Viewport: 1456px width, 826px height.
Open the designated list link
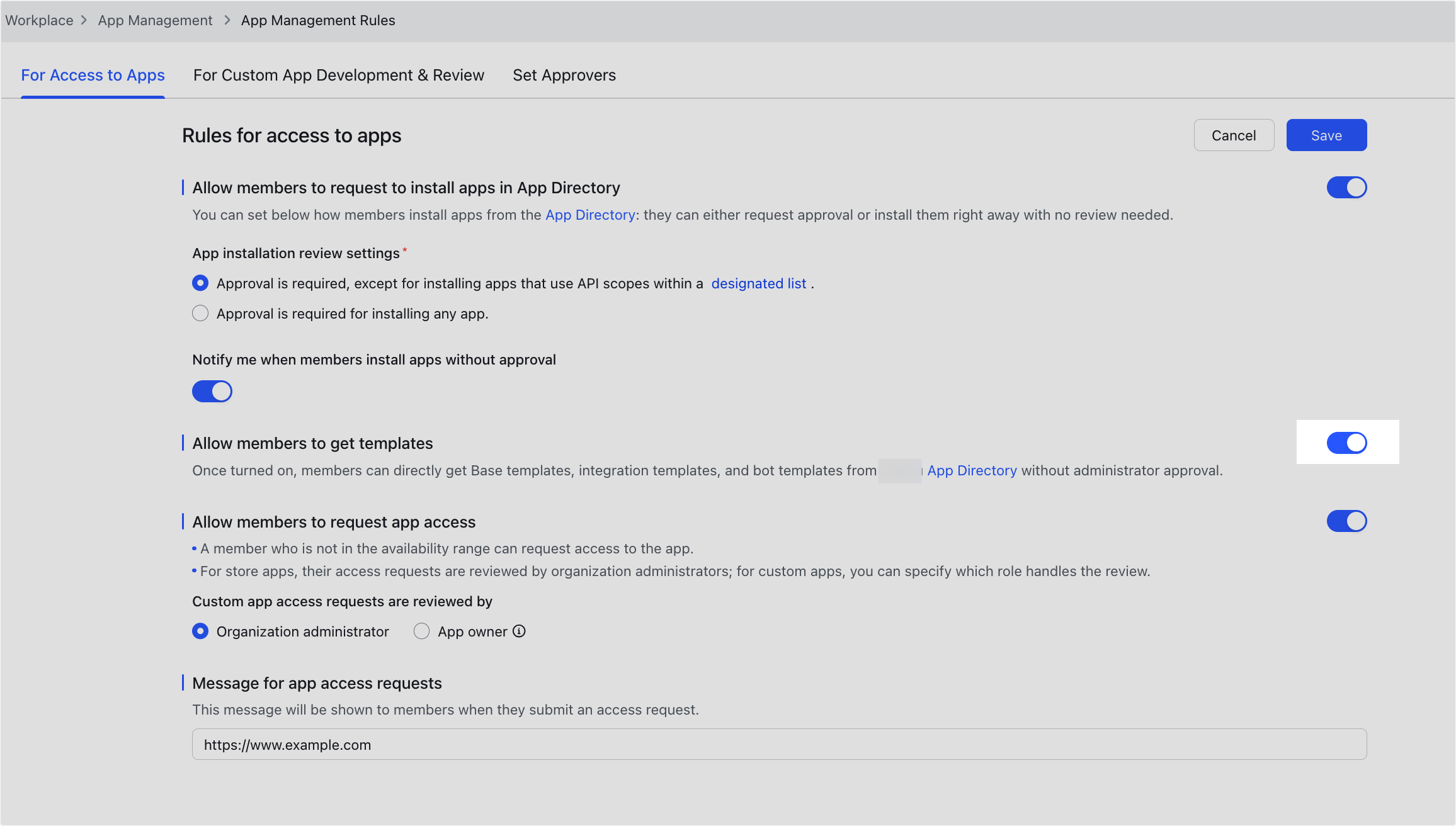click(759, 283)
